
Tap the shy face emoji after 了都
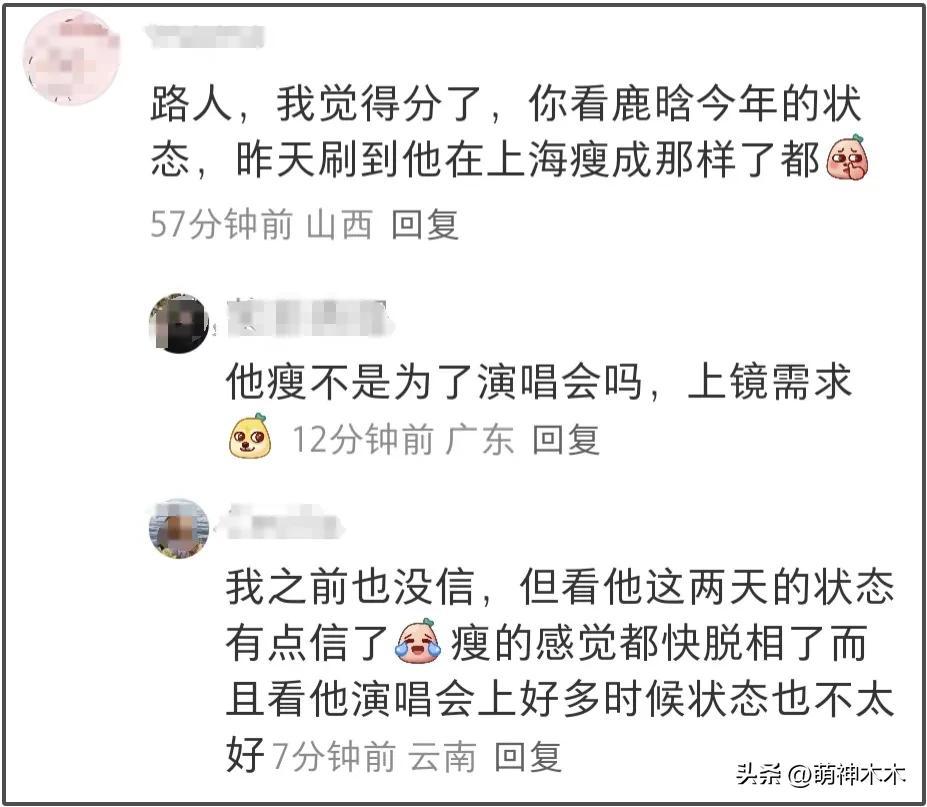[x=848, y=157]
